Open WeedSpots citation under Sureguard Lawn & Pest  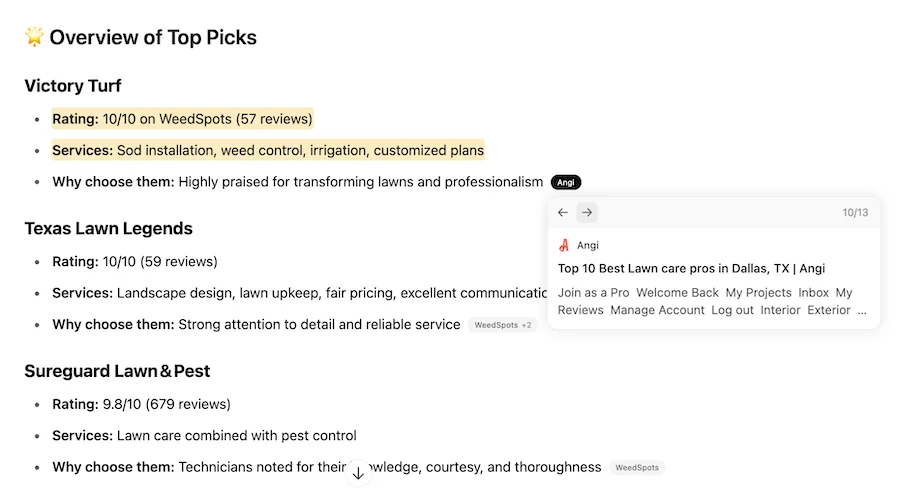click(636, 467)
